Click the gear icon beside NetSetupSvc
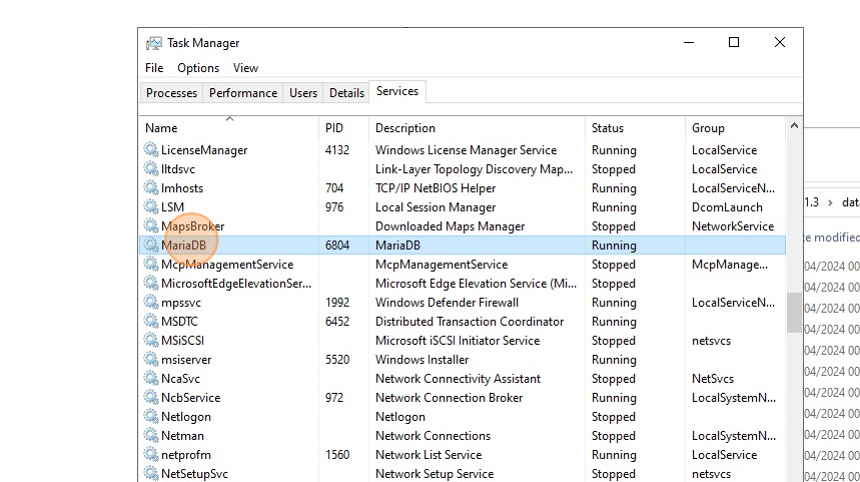Screen dimensions: 860x482 point(151,473)
